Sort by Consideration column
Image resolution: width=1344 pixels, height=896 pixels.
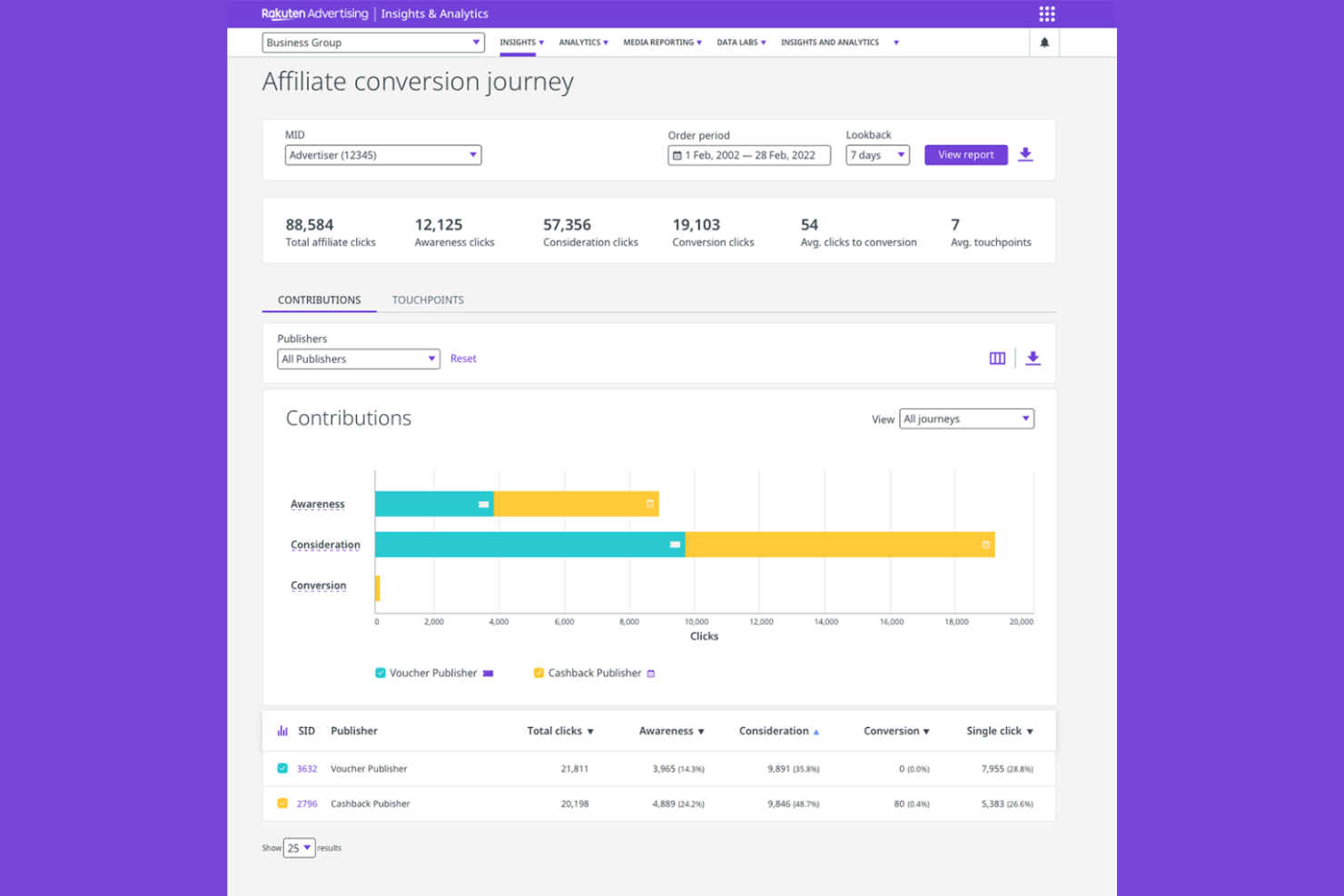point(779,731)
